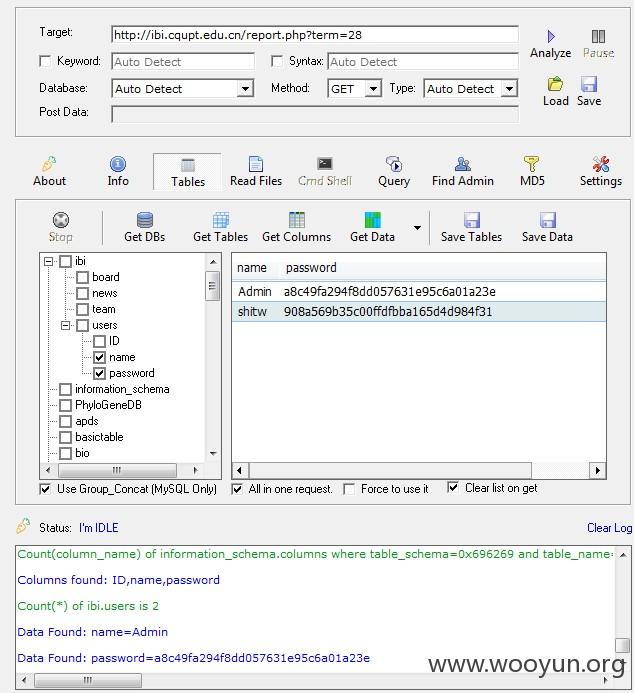The height and width of the screenshot is (693, 634).
Task: Click the Save floppy disk icon
Action: (588, 84)
